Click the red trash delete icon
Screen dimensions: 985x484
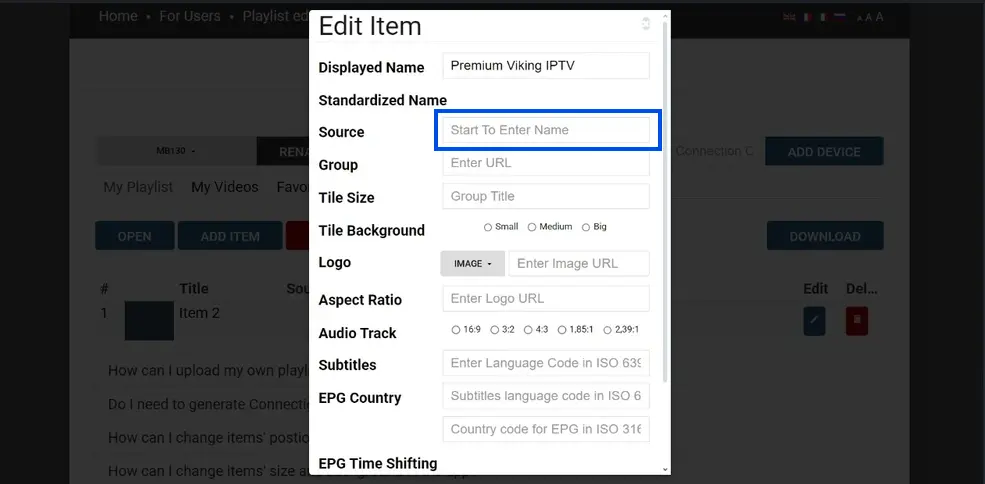tap(857, 321)
